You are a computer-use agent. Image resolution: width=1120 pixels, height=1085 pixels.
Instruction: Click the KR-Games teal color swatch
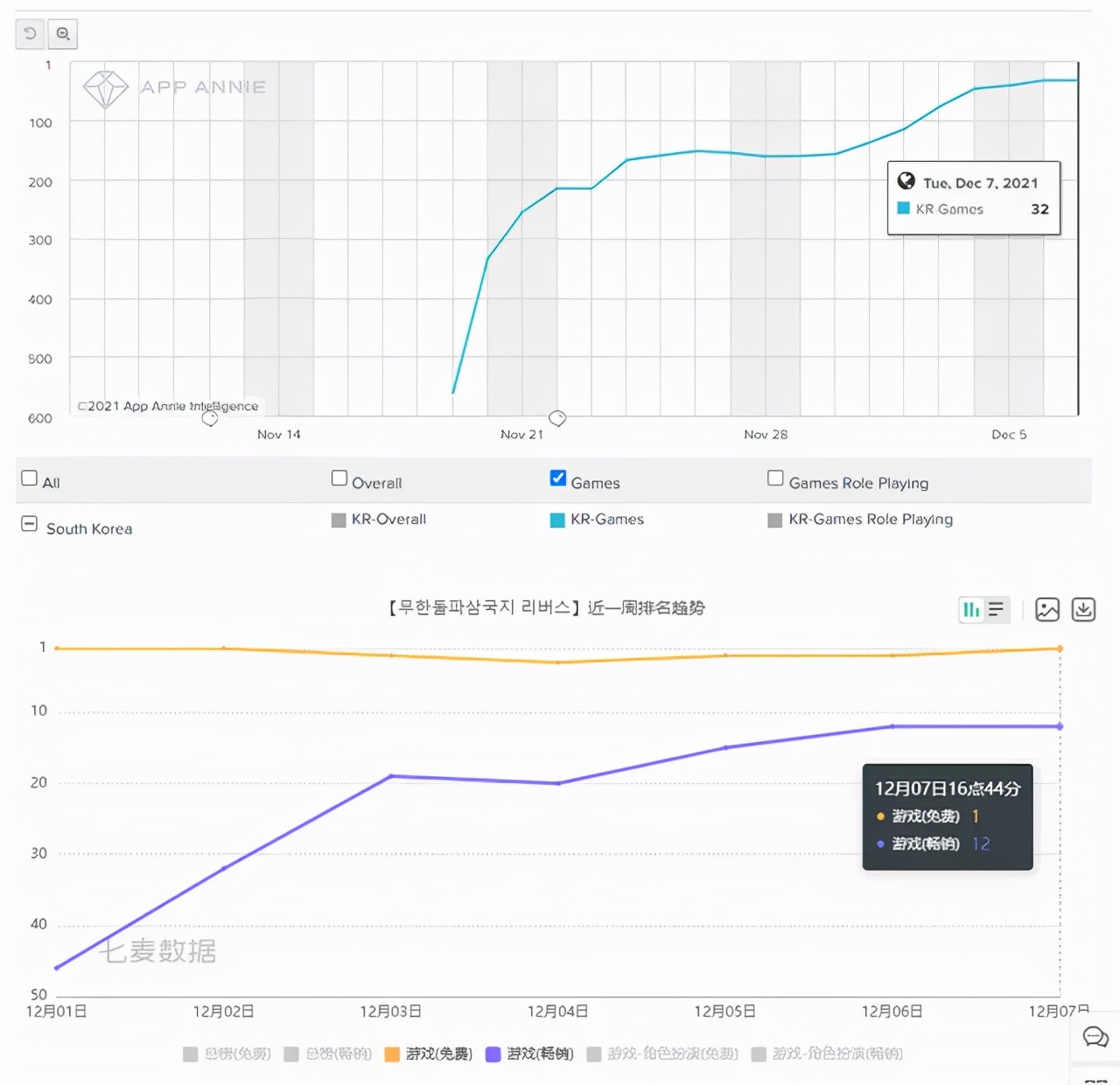[x=557, y=521]
